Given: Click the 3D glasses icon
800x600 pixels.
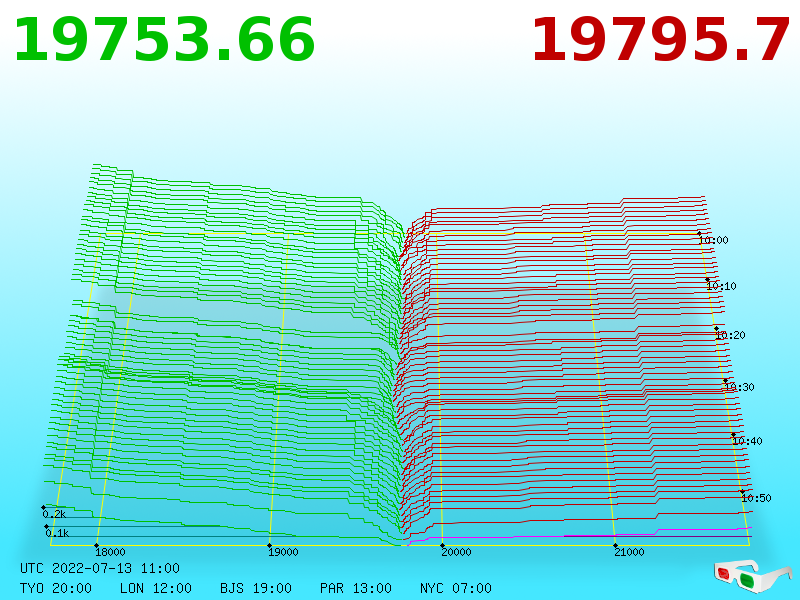Looking at the screenshot, I should (753, 576).
